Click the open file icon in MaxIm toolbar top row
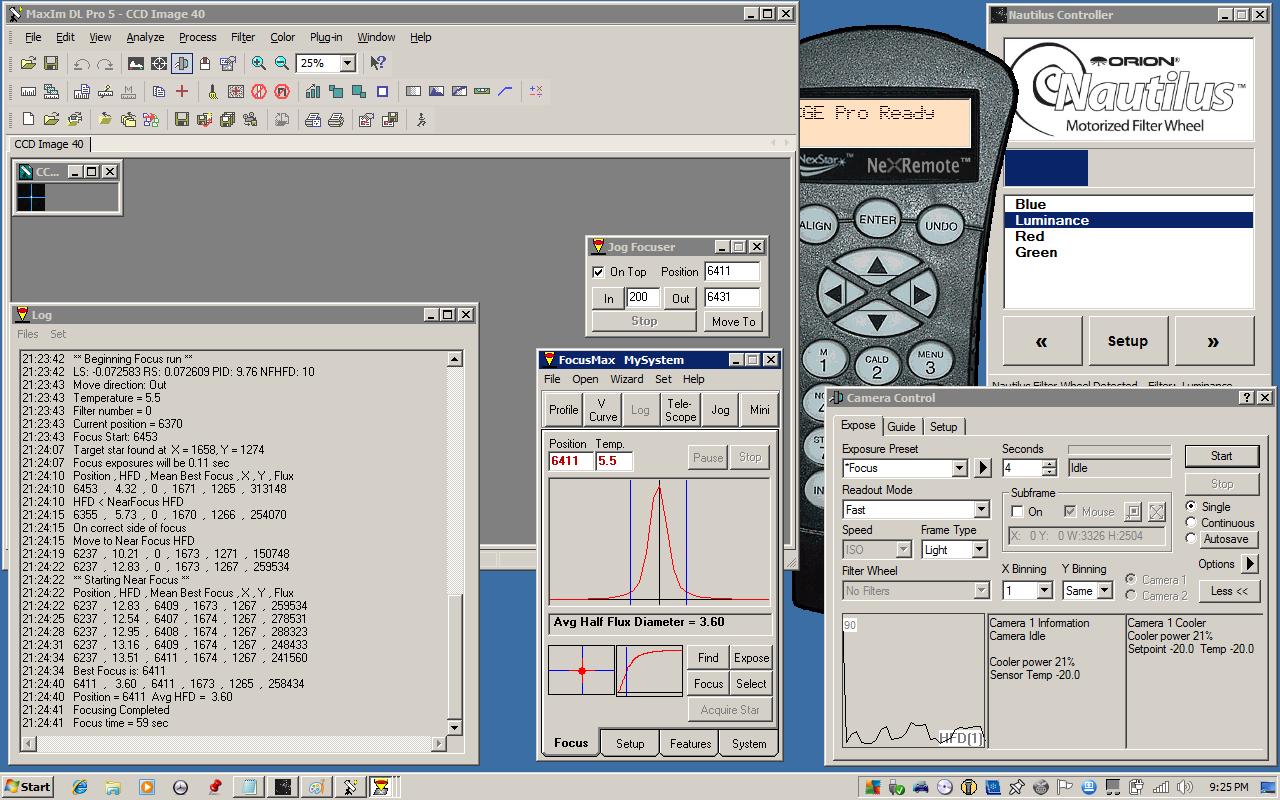Screen dimensions: 1280x800 (28, 63)
